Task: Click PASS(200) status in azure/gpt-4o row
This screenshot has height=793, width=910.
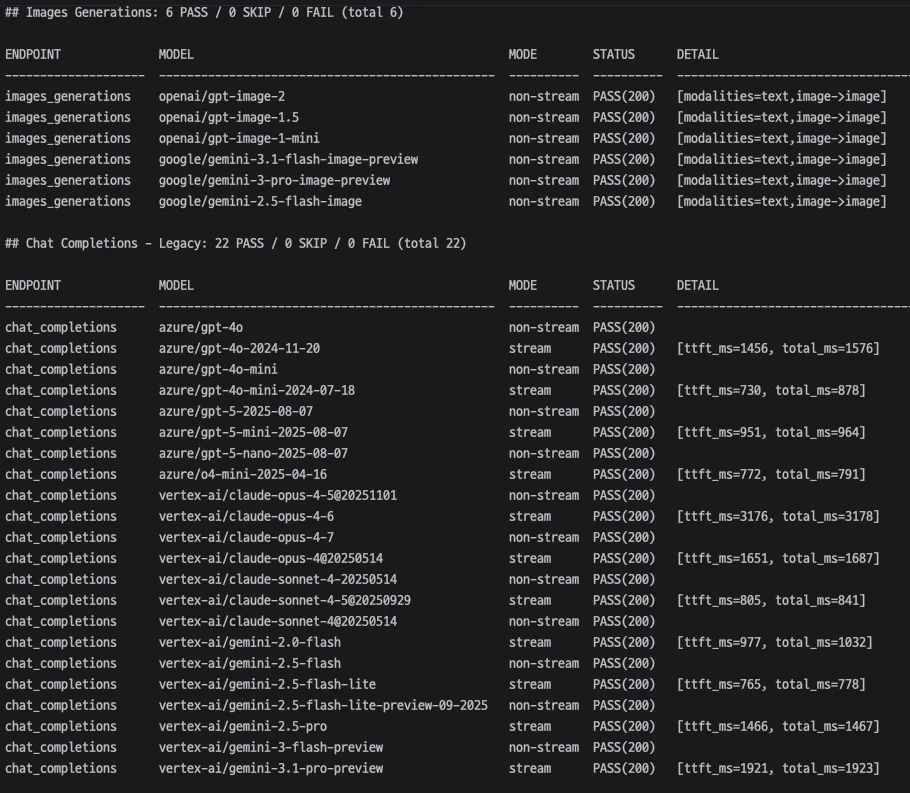Action: (624, 327)
